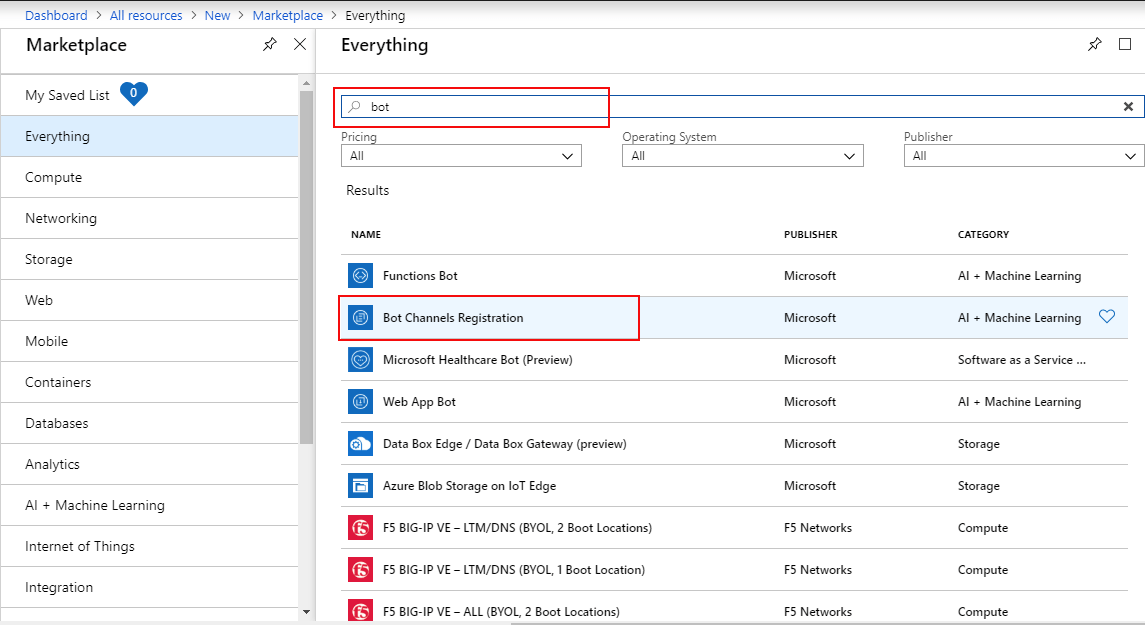The height and width of the screenshot is (625, 1145).
Task: Open F5 BIG-IP VE ALL 2 Boot Locations
Action: 734,607
